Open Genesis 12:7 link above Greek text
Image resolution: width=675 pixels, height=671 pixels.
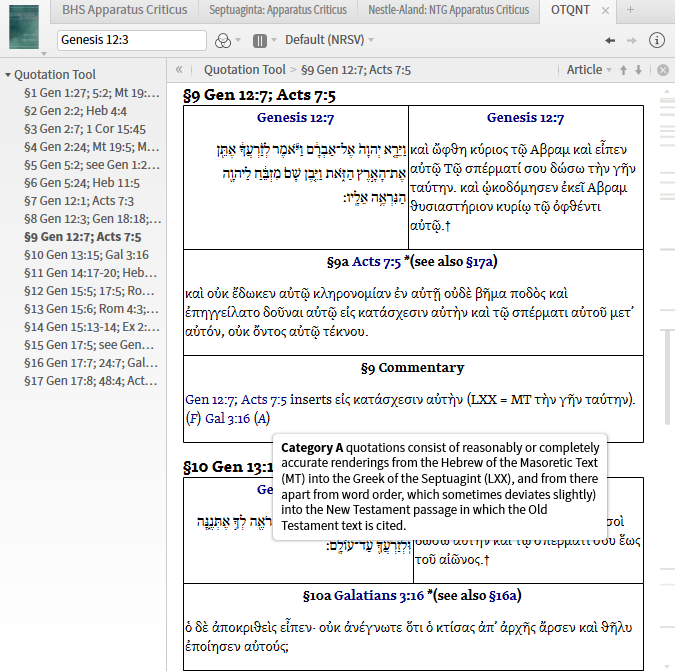click(525, 118)
